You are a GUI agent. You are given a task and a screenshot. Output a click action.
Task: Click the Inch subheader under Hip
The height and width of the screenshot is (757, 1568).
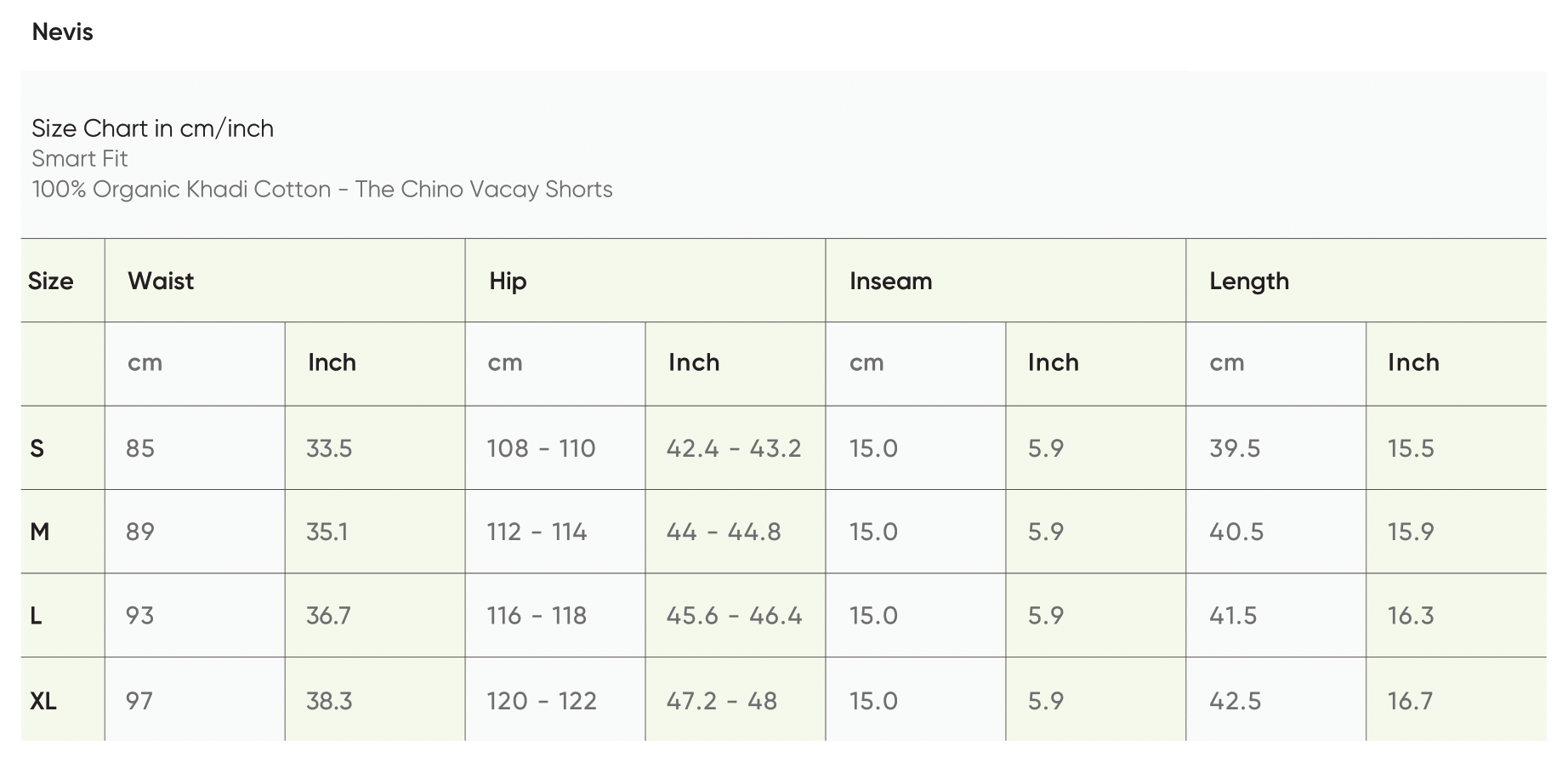click(x=694, y=363)
